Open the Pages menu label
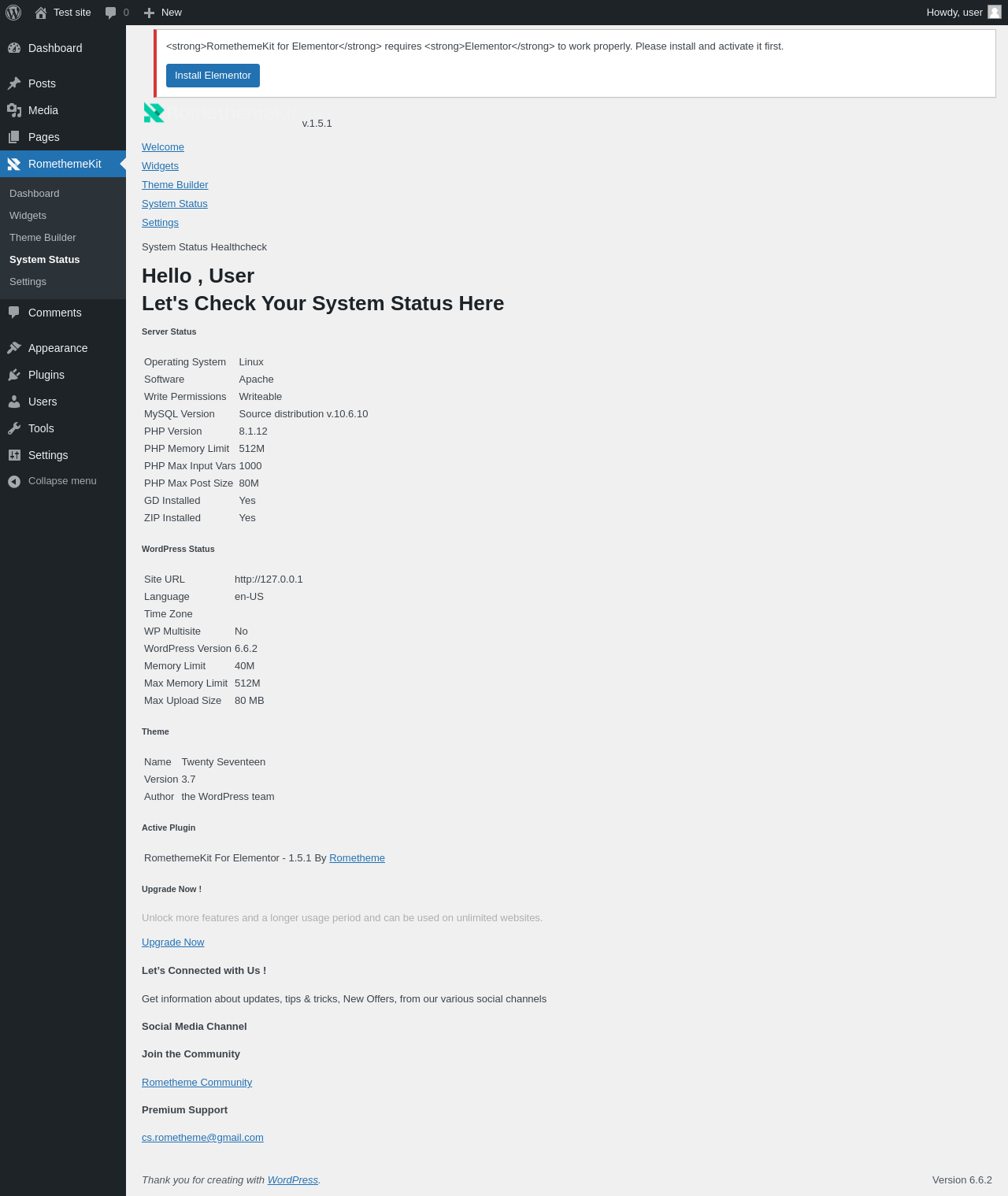 tap(44, 137)
